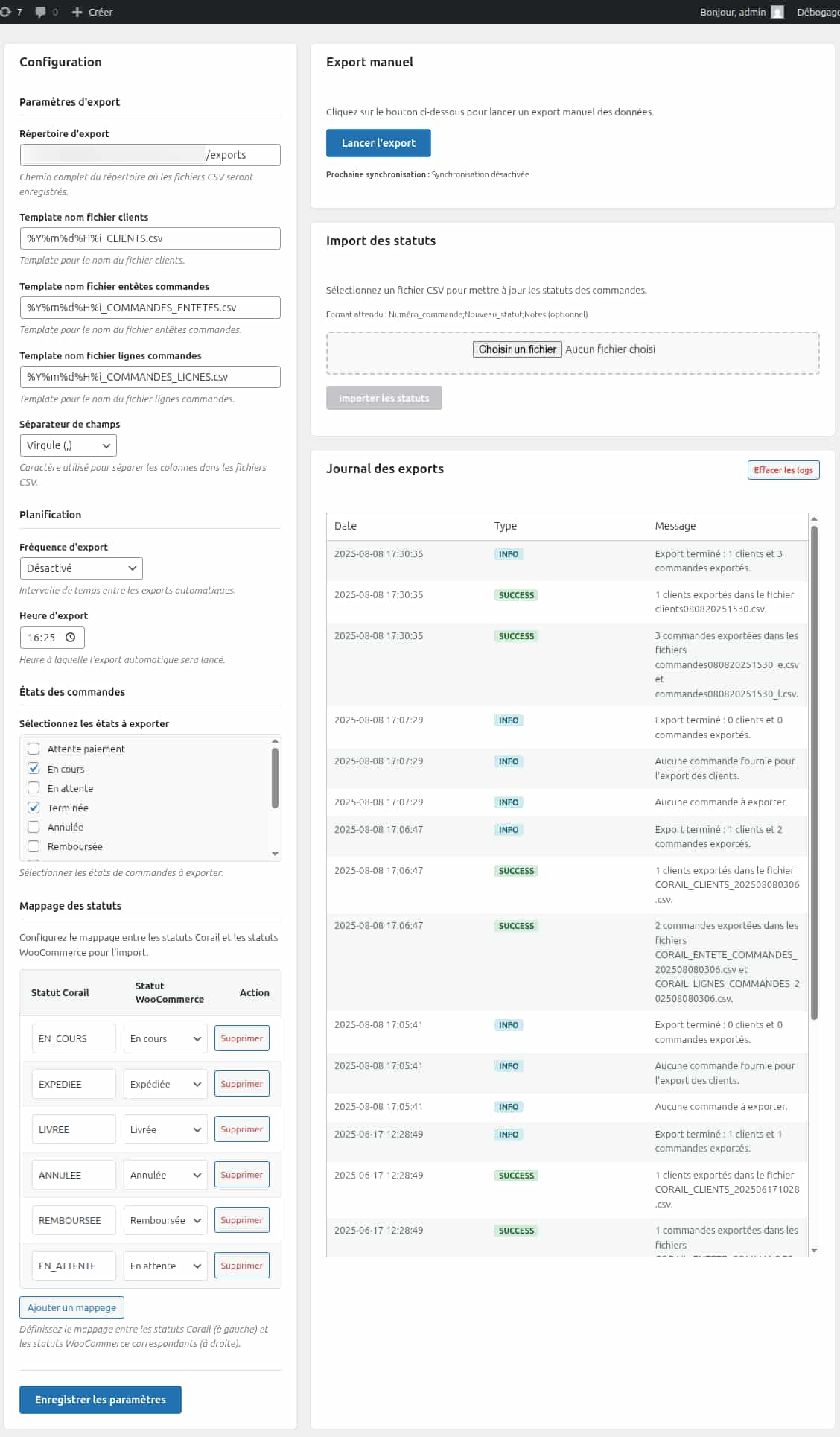The height and width of the screenshot is (1437, 840).
Task: Click message '1 clients exportés dans le fichier clients080820251530.csv'
Action: coord(725,602)
